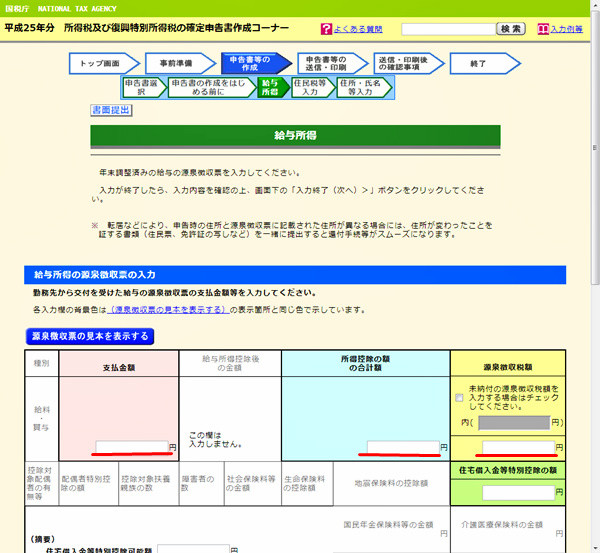
Task: Open the 源泉徴収票の見本を表示する text link
Action: pos(168,310)
